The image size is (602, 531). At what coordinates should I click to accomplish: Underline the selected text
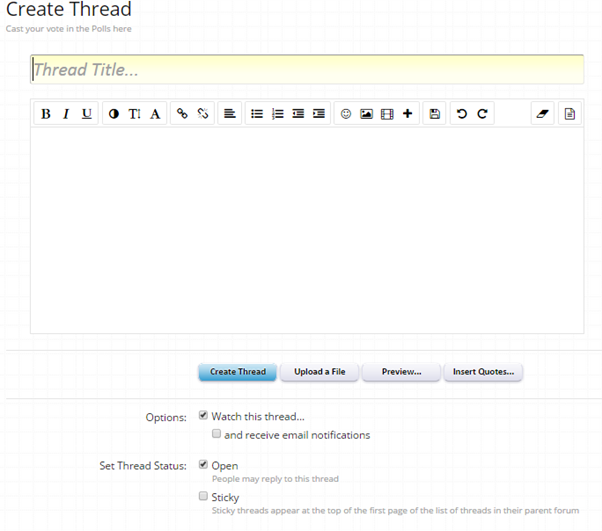[x=87, y=114]
